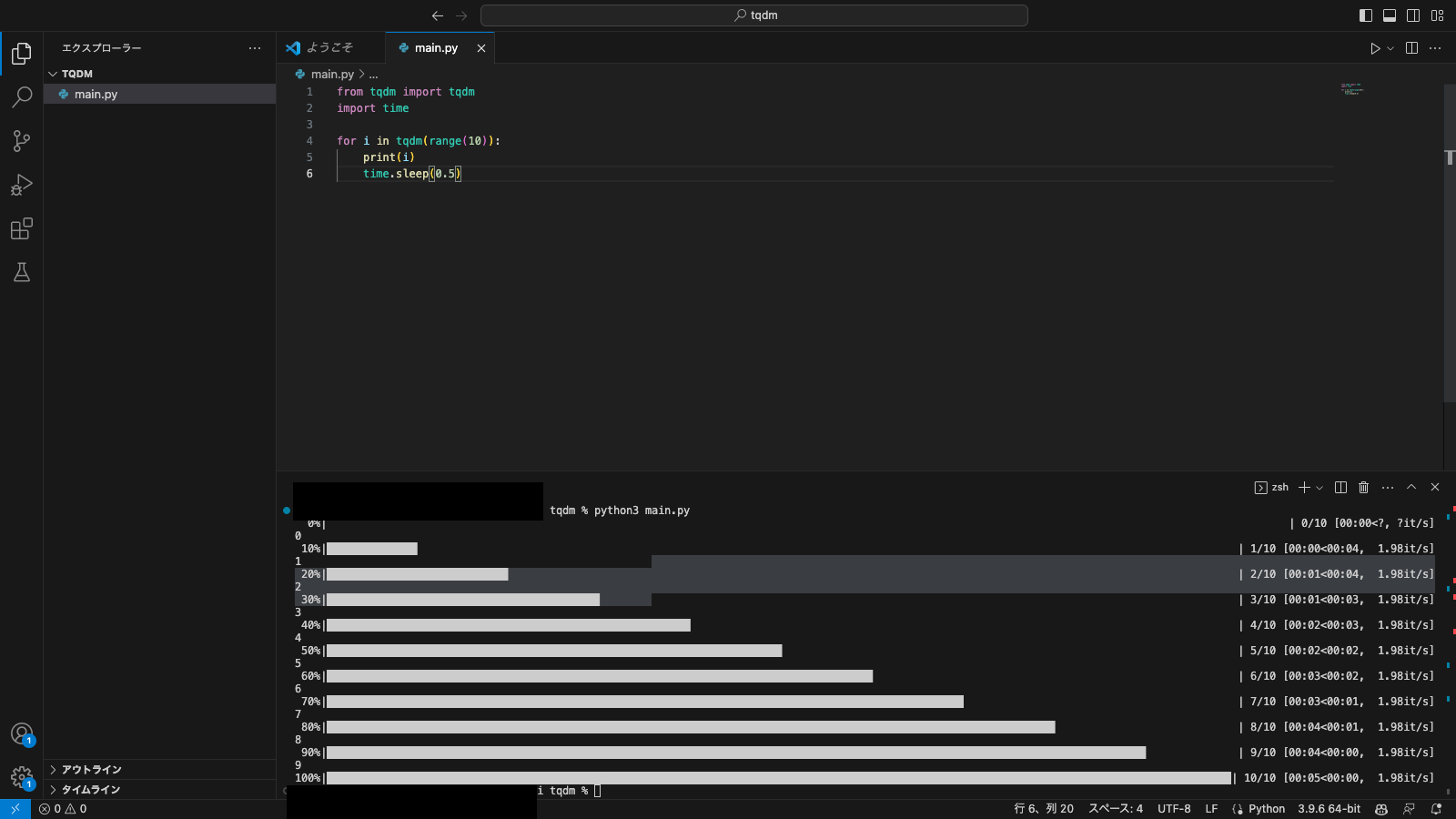
Task: Click the tqdm search box at the top
Action: (x=753, y=15)
